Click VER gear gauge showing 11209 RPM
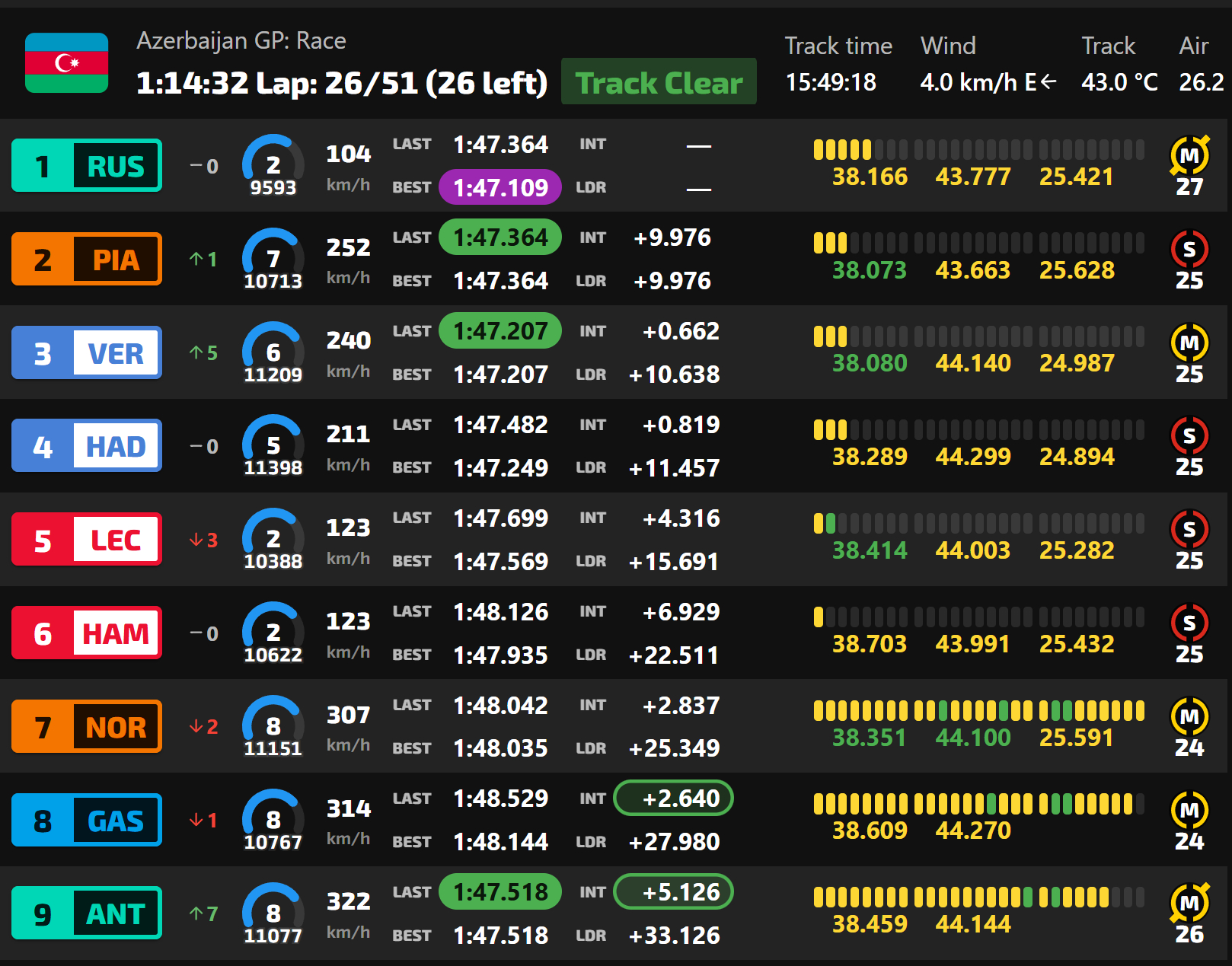The width and height of the screenshot is (1232, 966). [273, 352]
